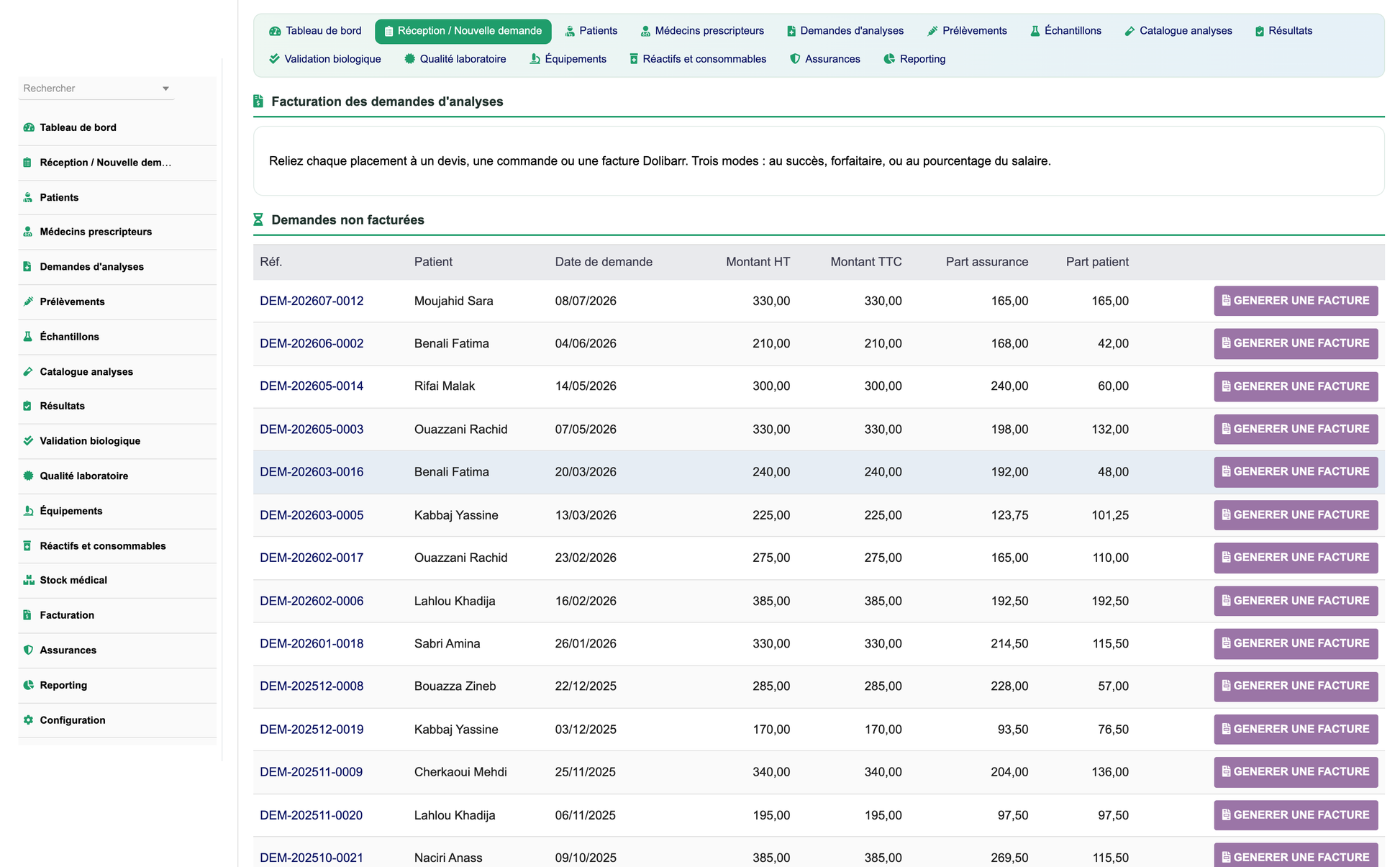The height and width of the screenshot is (867, 1400).
Task: Click patient name Bouazza Zineb
Action: [455, 686]
